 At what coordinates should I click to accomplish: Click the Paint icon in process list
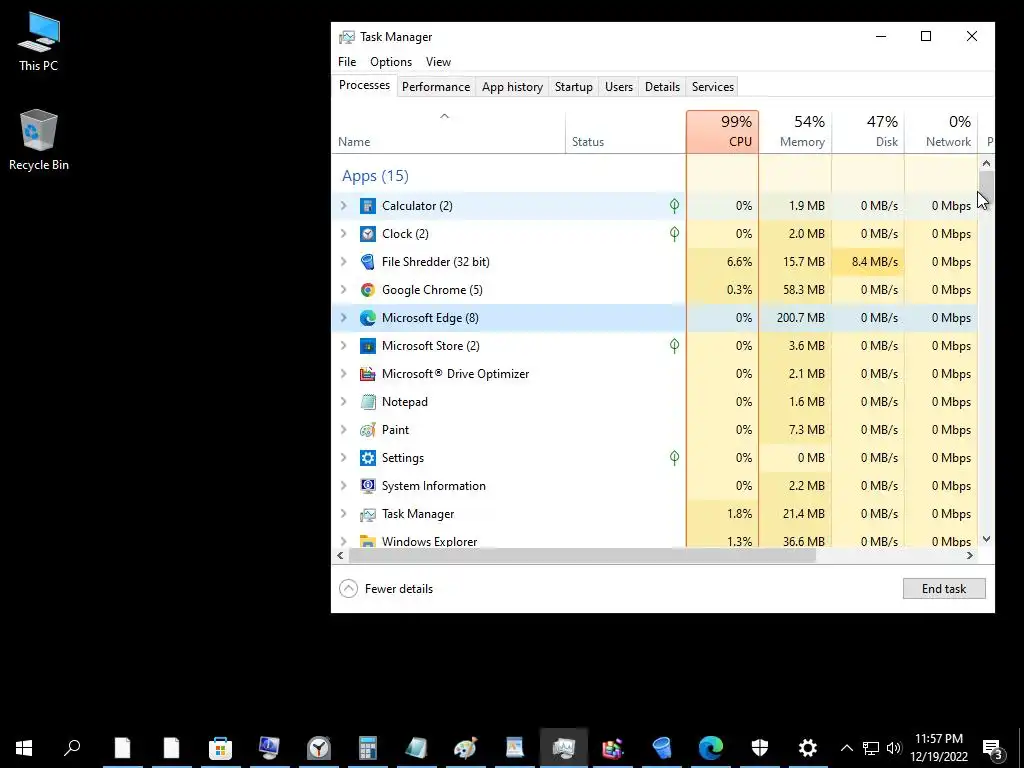(x=368, y=430)
